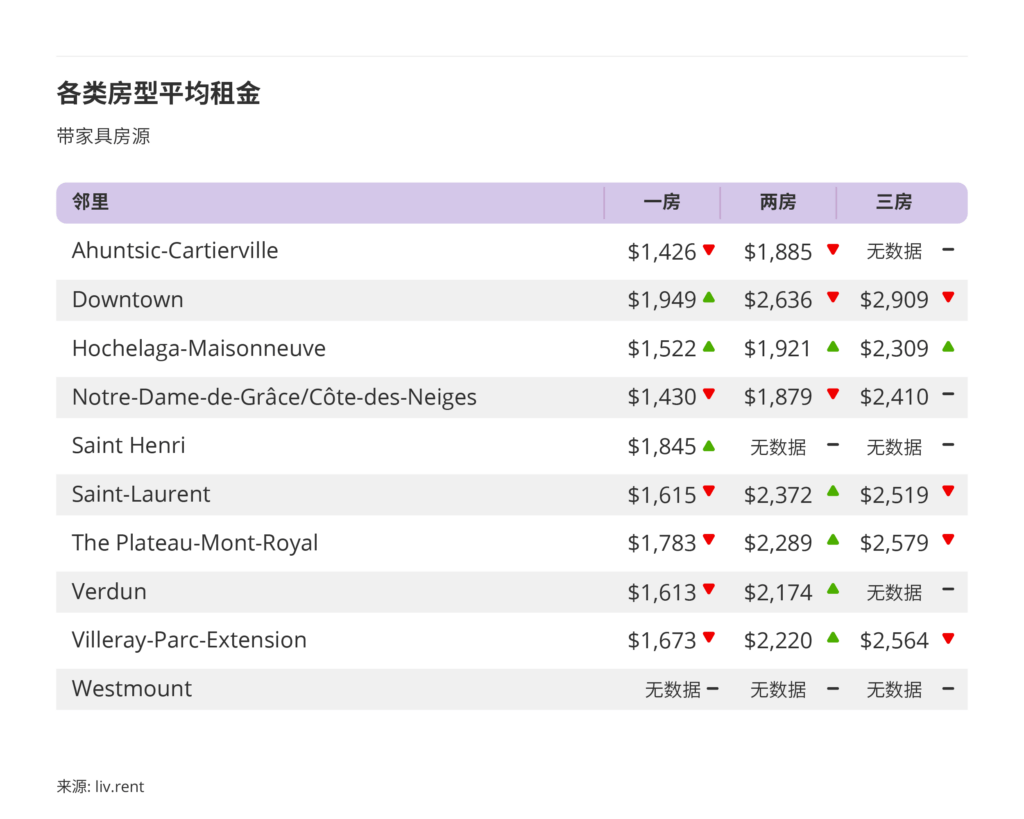Screen dimensions: 1024x819
Task: Sort by the 三房 column header
Action: tap(893, 202)
